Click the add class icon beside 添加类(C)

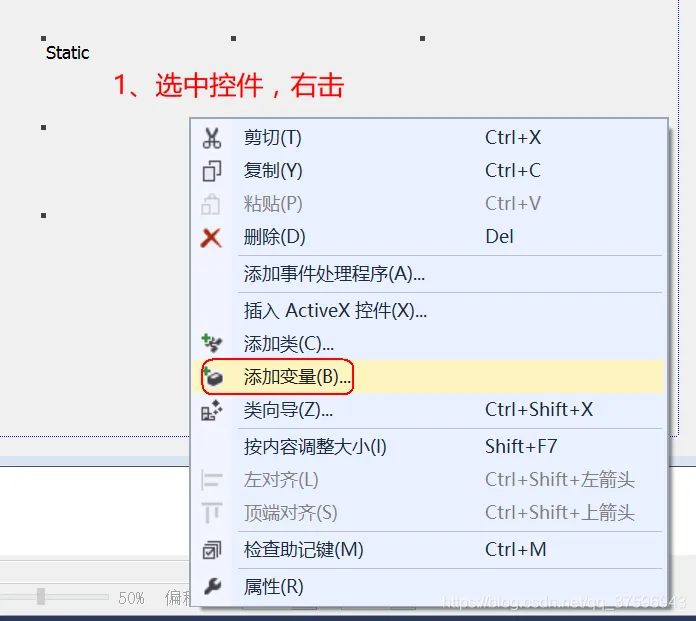point(212,343)
